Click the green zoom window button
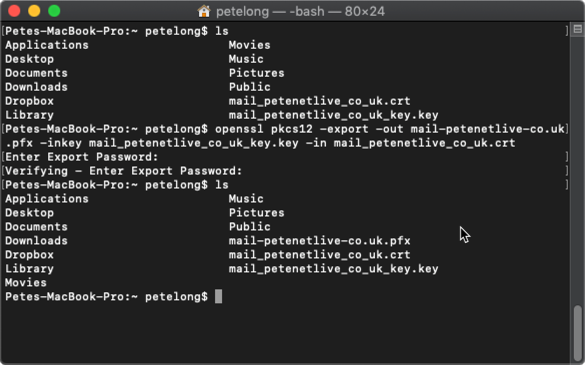585x365 pixels. click(x=54, y=11)
